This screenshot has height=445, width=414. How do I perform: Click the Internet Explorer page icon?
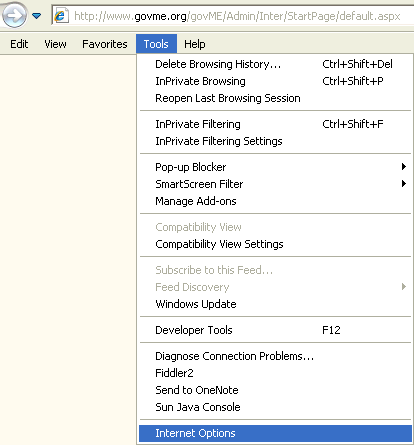[x=61, y=16]
